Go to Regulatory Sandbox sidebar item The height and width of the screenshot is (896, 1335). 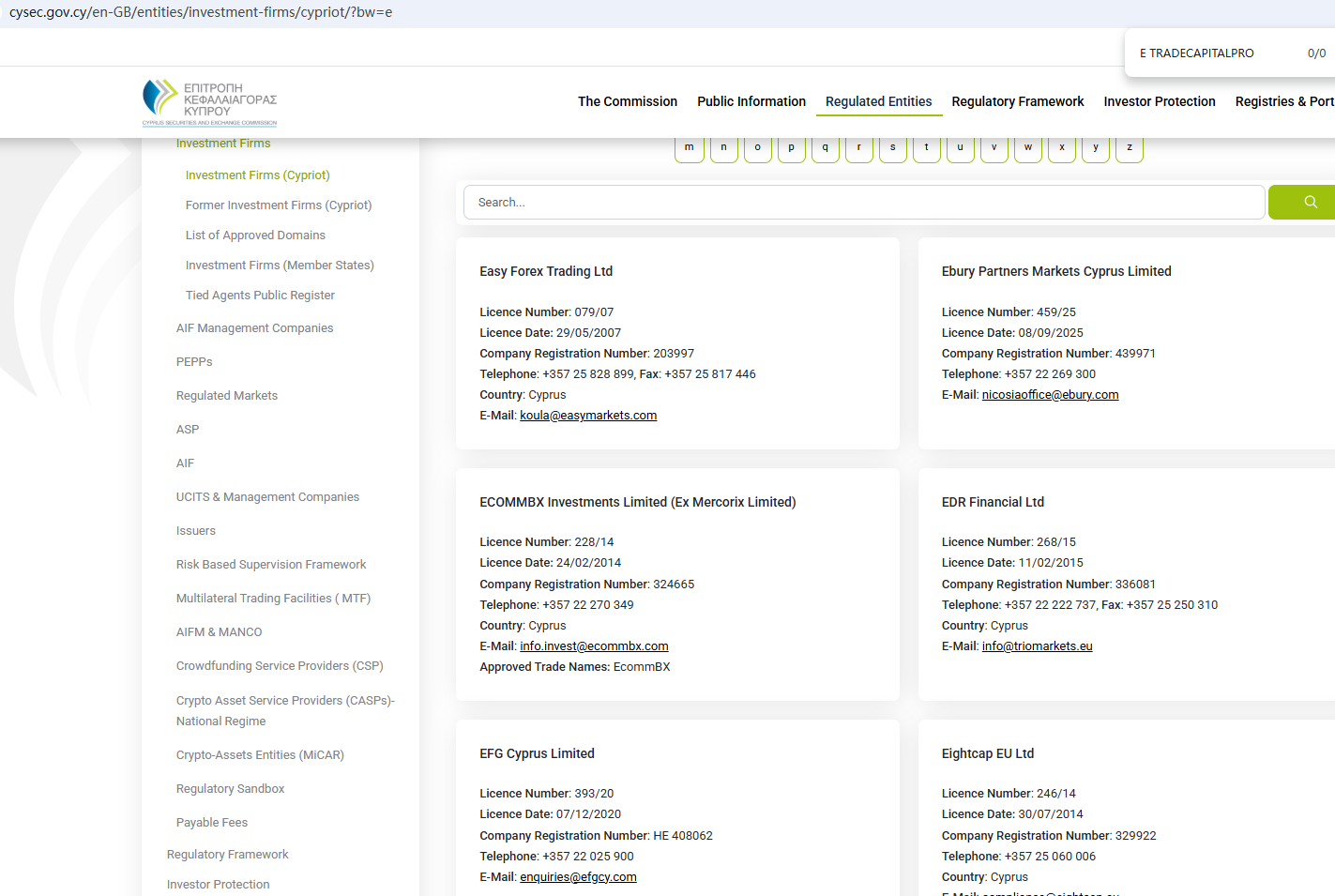click(x=230, y=789)
